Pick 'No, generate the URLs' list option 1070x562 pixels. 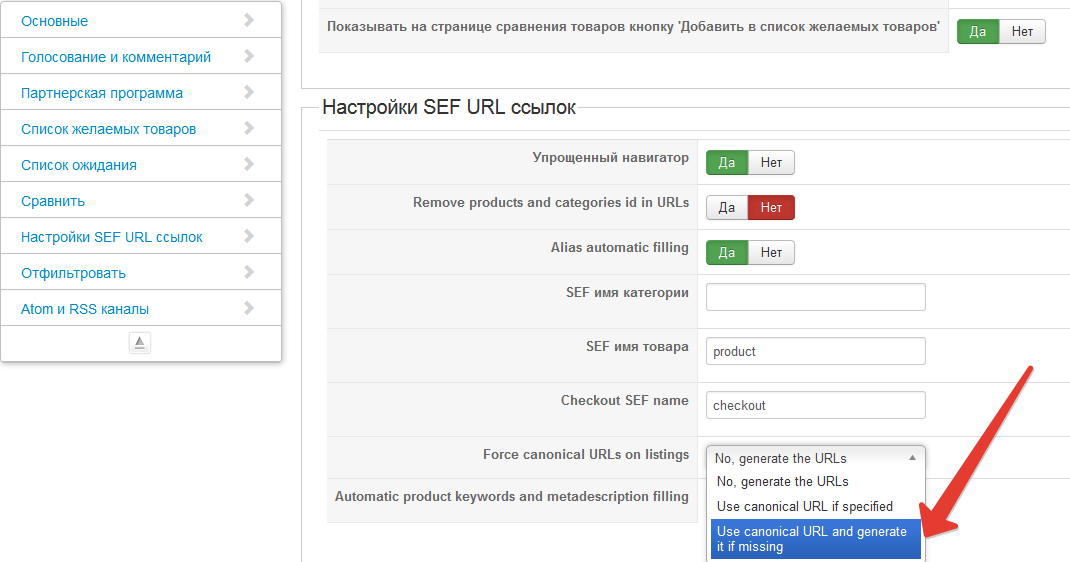click(x=783, y=481)
